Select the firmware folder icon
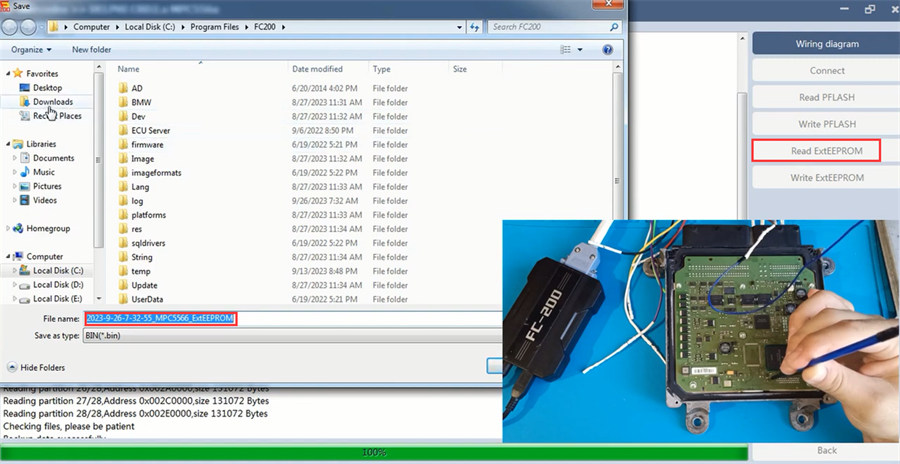This screenshot has width=900, height=464. point(123,144)
